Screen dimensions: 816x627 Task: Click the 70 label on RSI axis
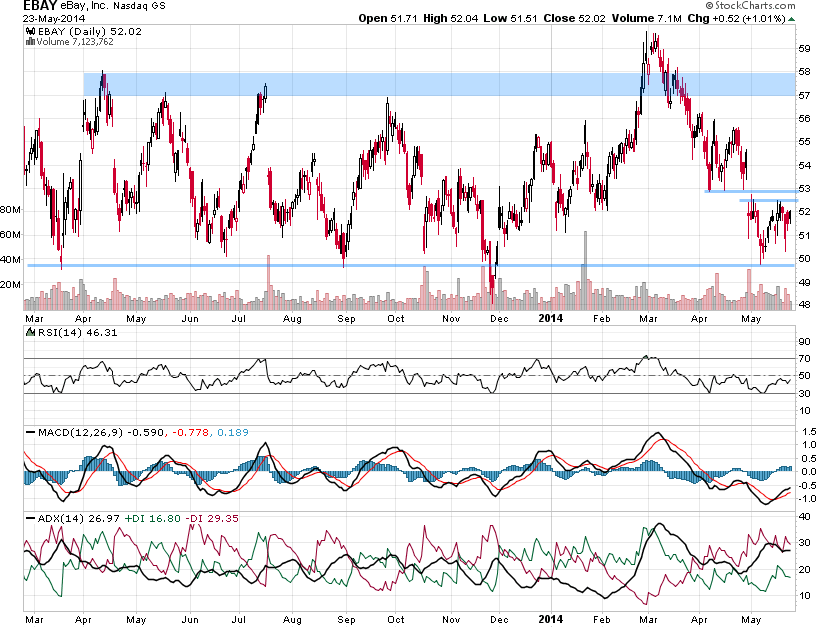click(x=805, y=359)
